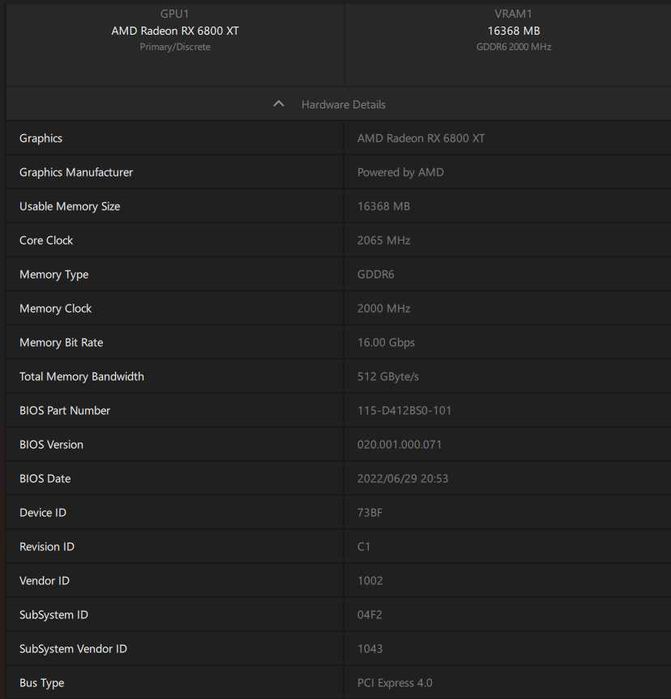Select the GPU1 AMD Radeon RX 6800 XT tile
671x699 pixels.
(x=175, y=31)
